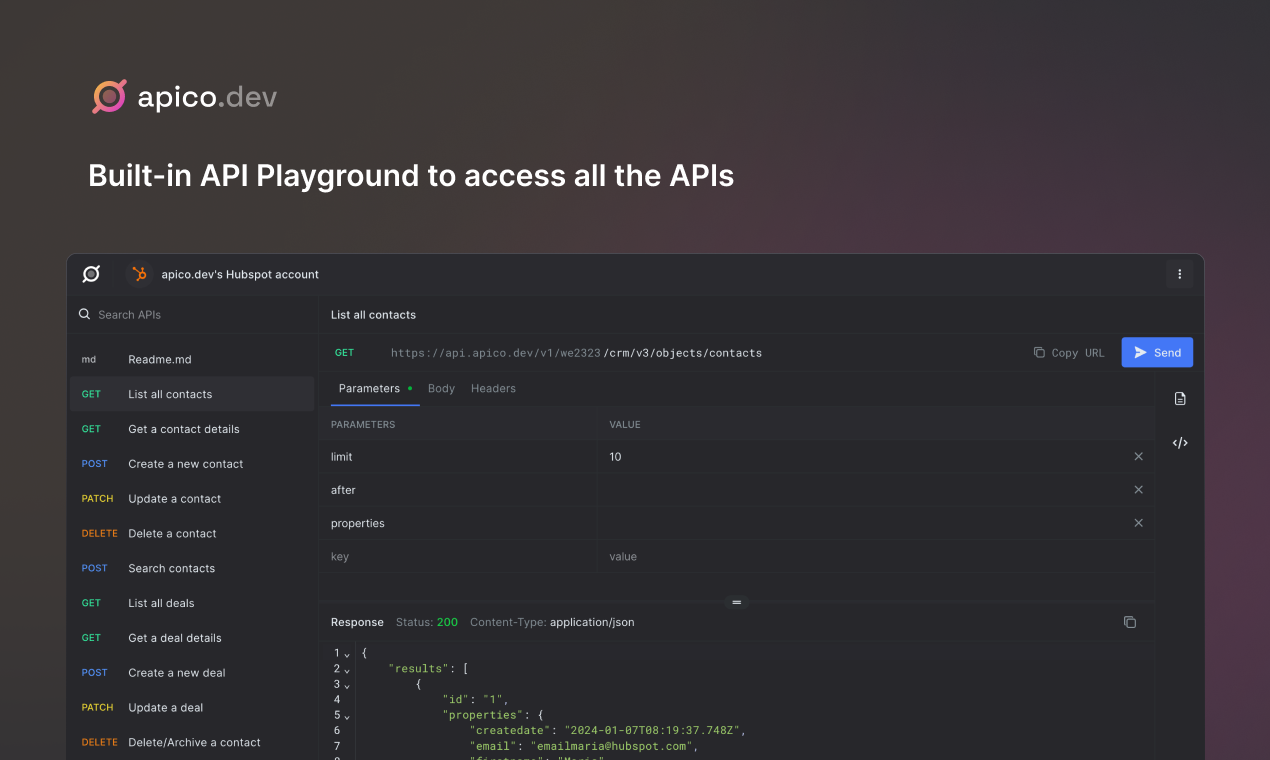This screenshot has width=1270, height=760.
Task: Click the Status 200 indicator
Action: click(x=427, y=622)
